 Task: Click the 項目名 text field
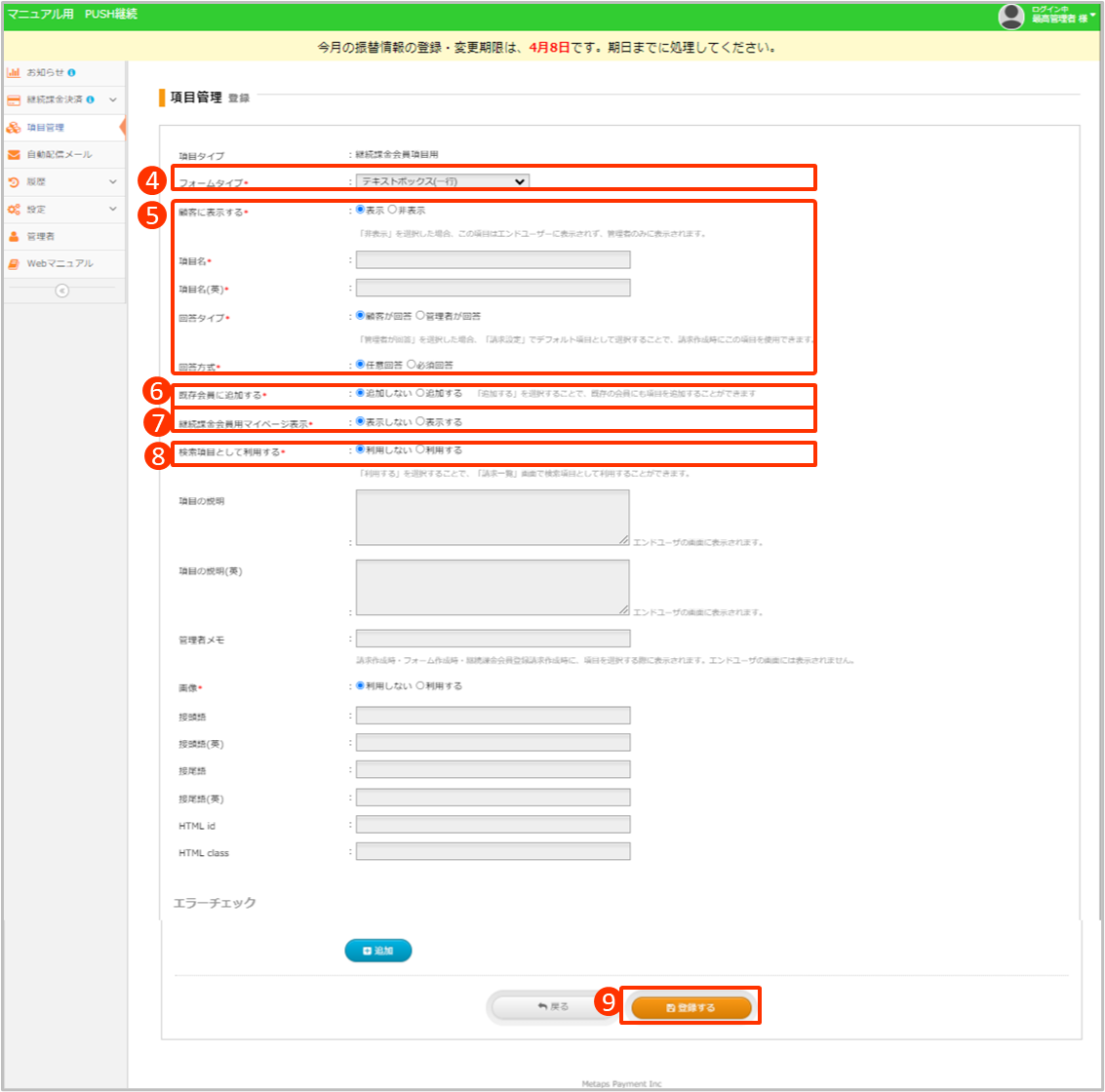493,260
